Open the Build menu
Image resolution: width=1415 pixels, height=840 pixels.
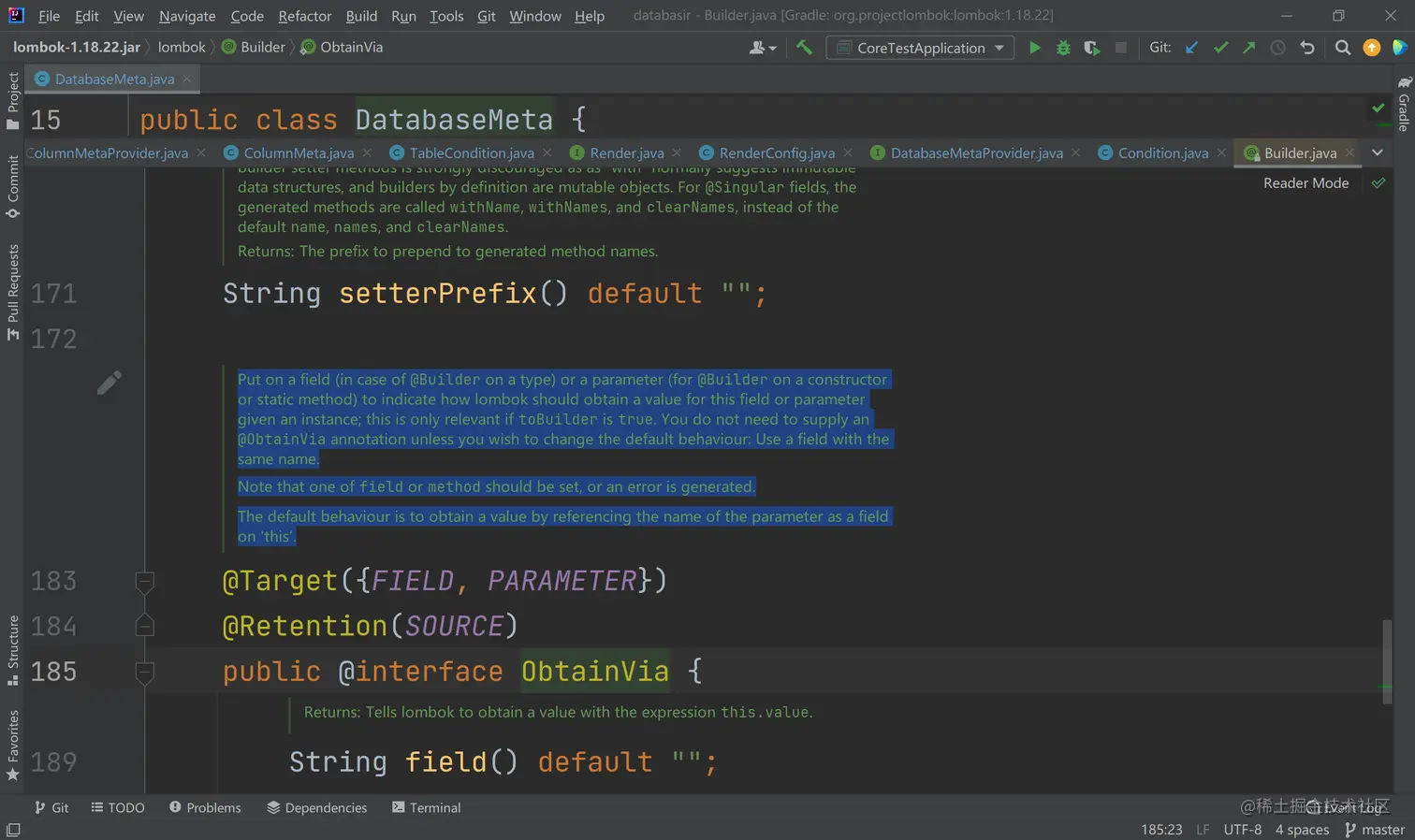tap(361, 16)
